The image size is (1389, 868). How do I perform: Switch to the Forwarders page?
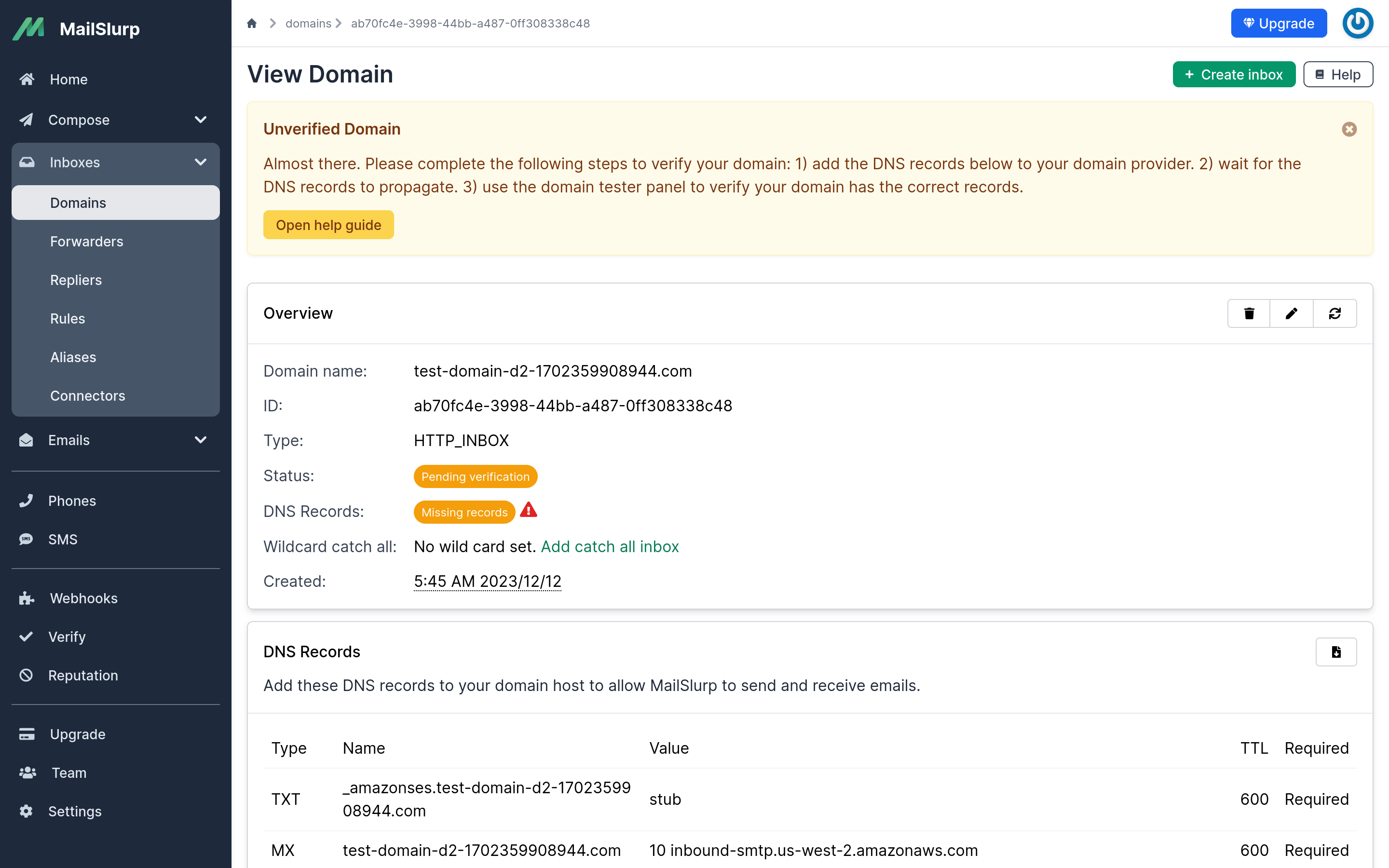click(87, 241)
